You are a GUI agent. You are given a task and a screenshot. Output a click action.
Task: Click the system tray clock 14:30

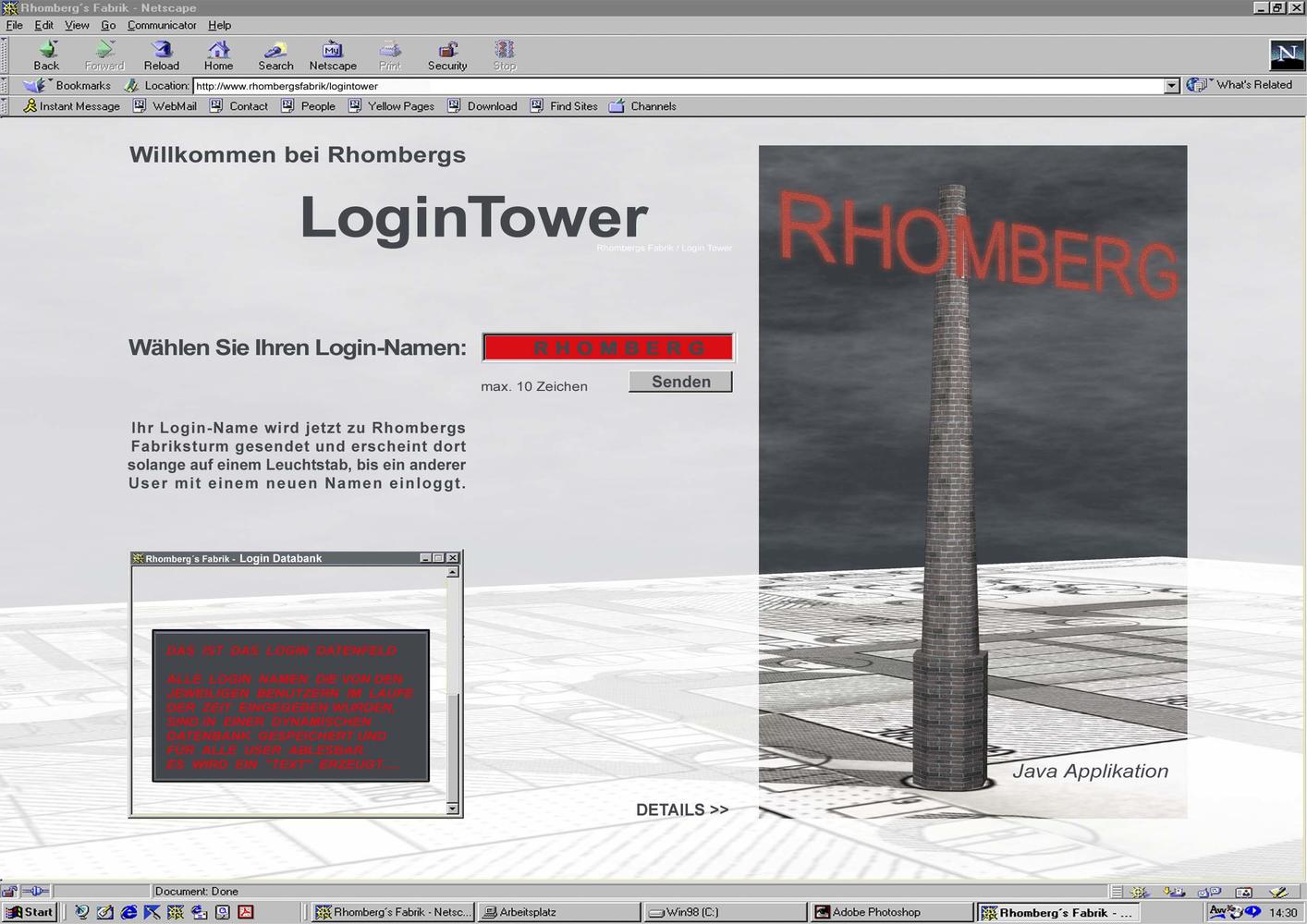[x=1283, y=913]
